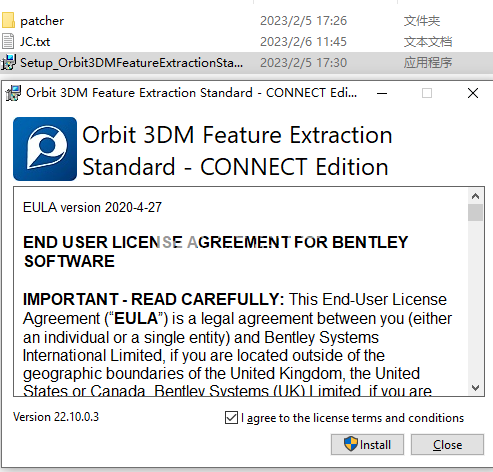Image resolution: width=493 pixels, height=472 pixels.
Task: Click the 'I agree to the license terms' label
Action: tap(355, 418)
